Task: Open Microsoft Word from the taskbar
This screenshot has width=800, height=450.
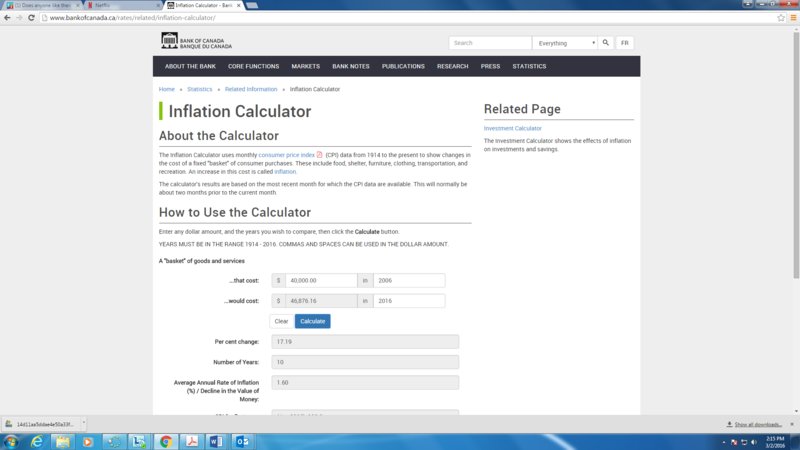Action: coord(216,441)
